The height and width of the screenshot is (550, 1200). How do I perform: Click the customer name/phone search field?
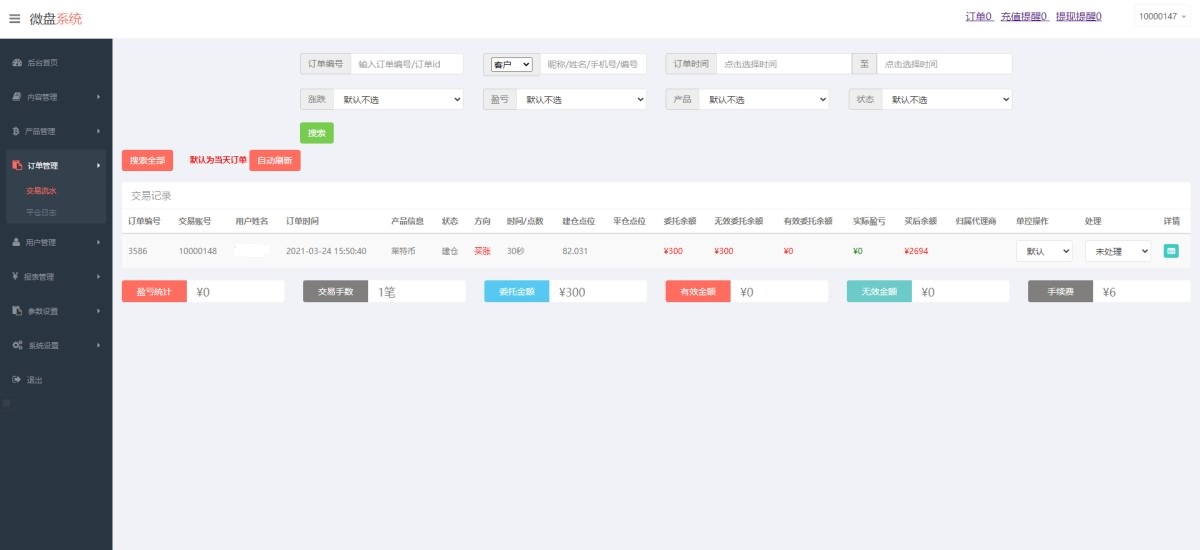[593, 64]
